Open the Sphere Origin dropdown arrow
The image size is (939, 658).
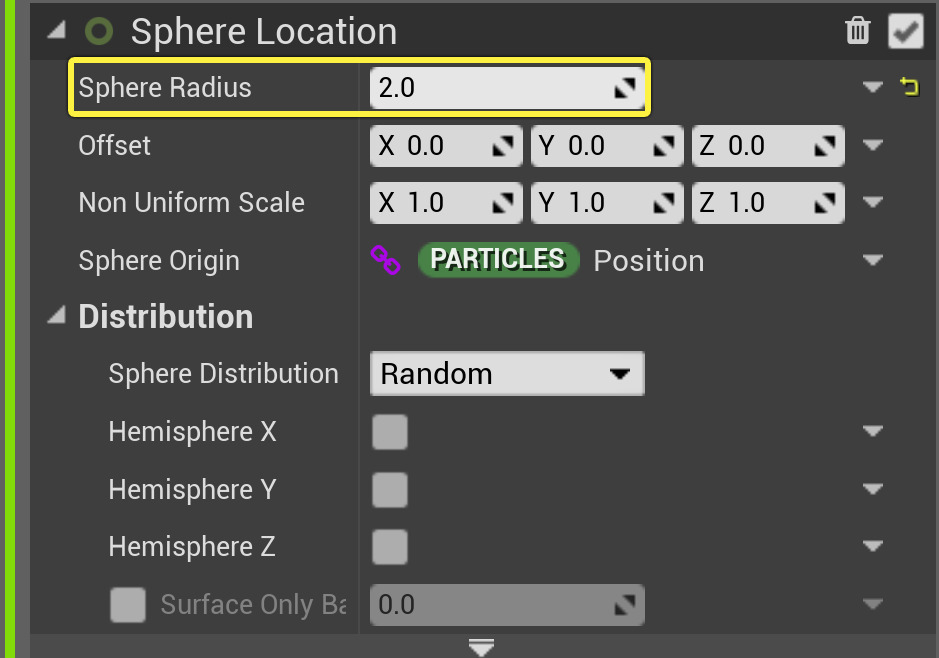pyautogui.click(x=873, y=261)
